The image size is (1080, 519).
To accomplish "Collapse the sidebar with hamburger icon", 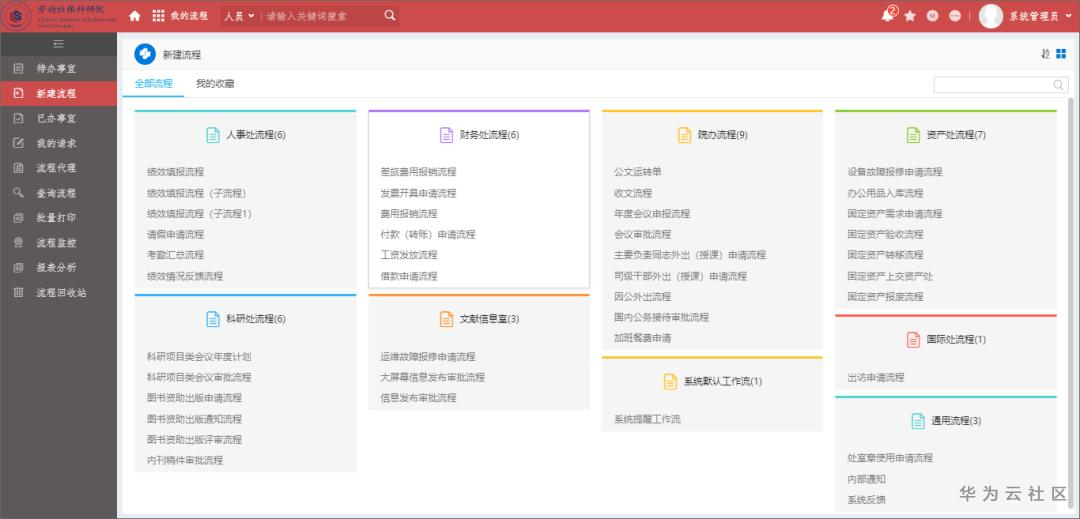I will tap(59, 44).
